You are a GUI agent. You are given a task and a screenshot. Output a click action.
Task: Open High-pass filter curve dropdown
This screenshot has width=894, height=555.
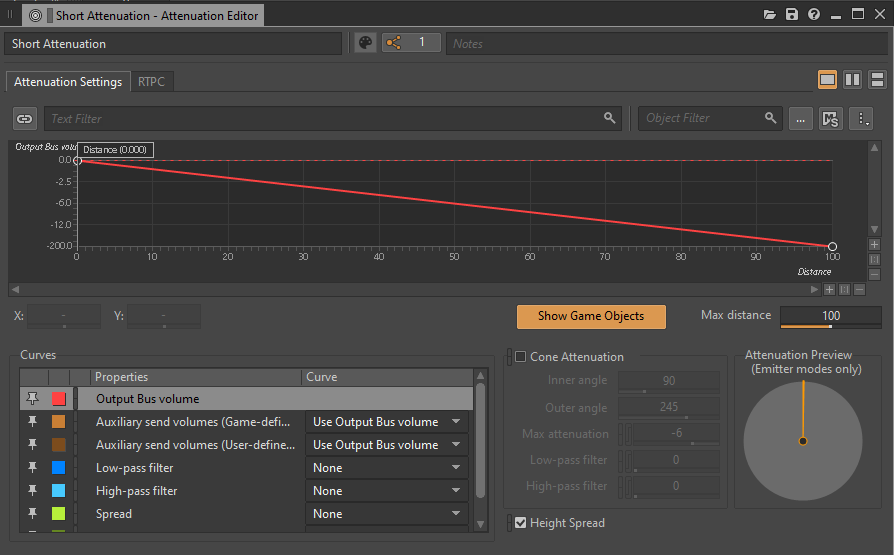coord(387,491)
